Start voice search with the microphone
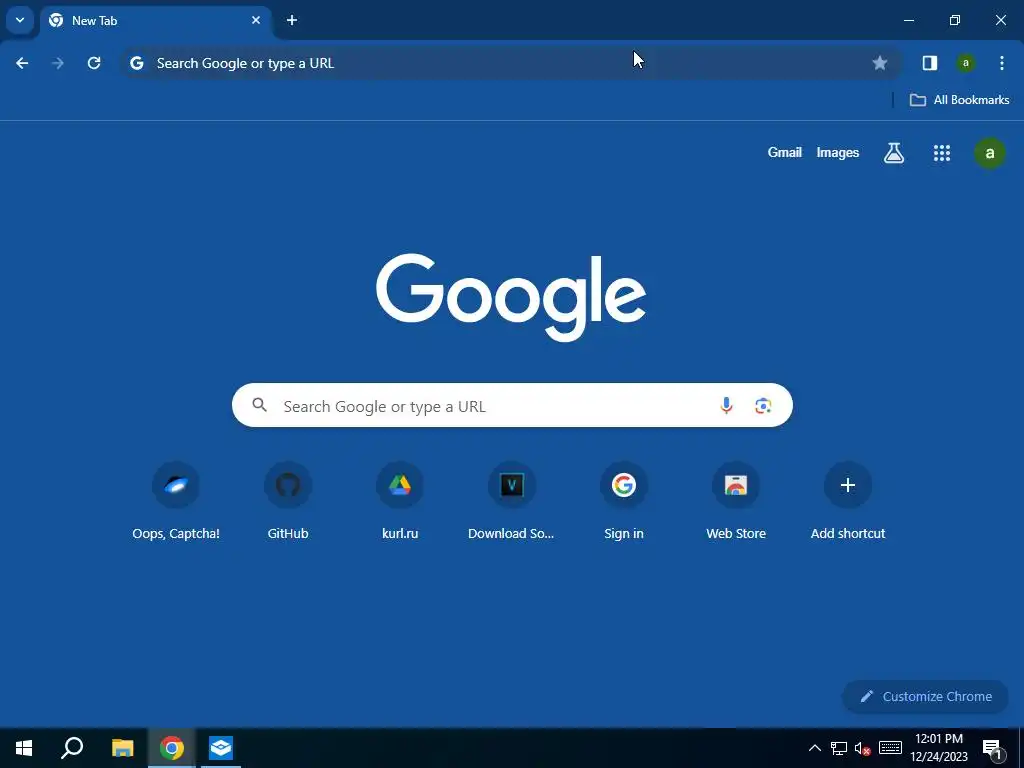 [726, 406]
